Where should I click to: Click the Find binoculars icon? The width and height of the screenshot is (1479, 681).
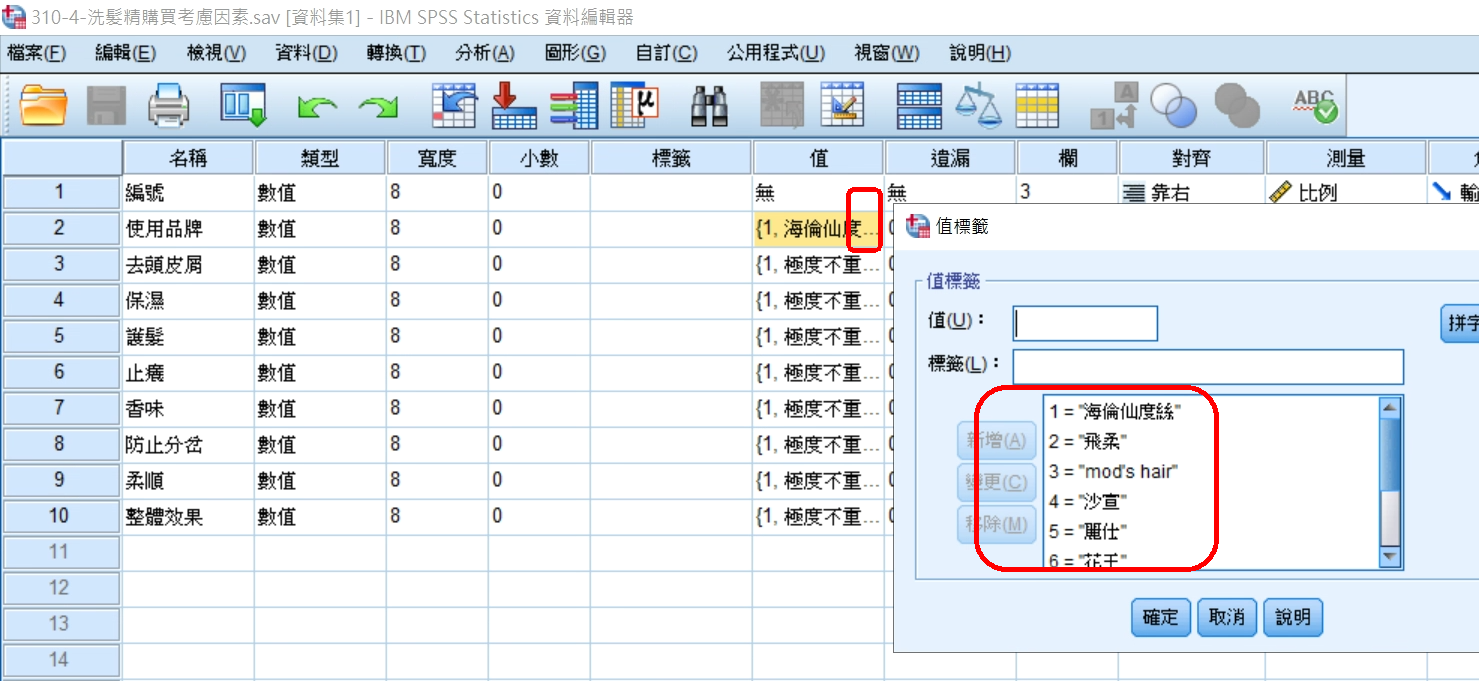pyautogui.click(x=709, y=105)
